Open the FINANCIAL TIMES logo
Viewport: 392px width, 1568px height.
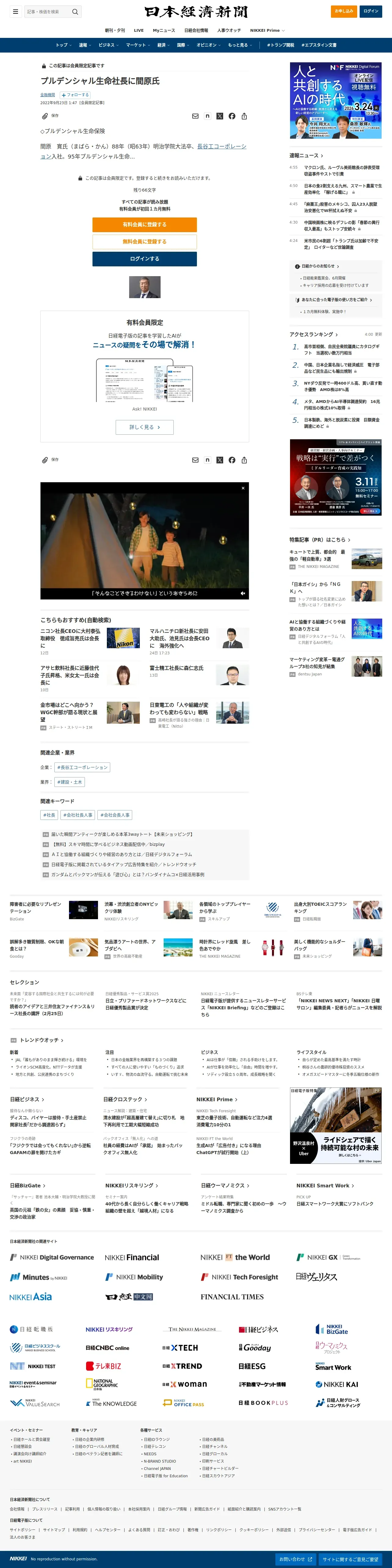(x=232, y=1296)
